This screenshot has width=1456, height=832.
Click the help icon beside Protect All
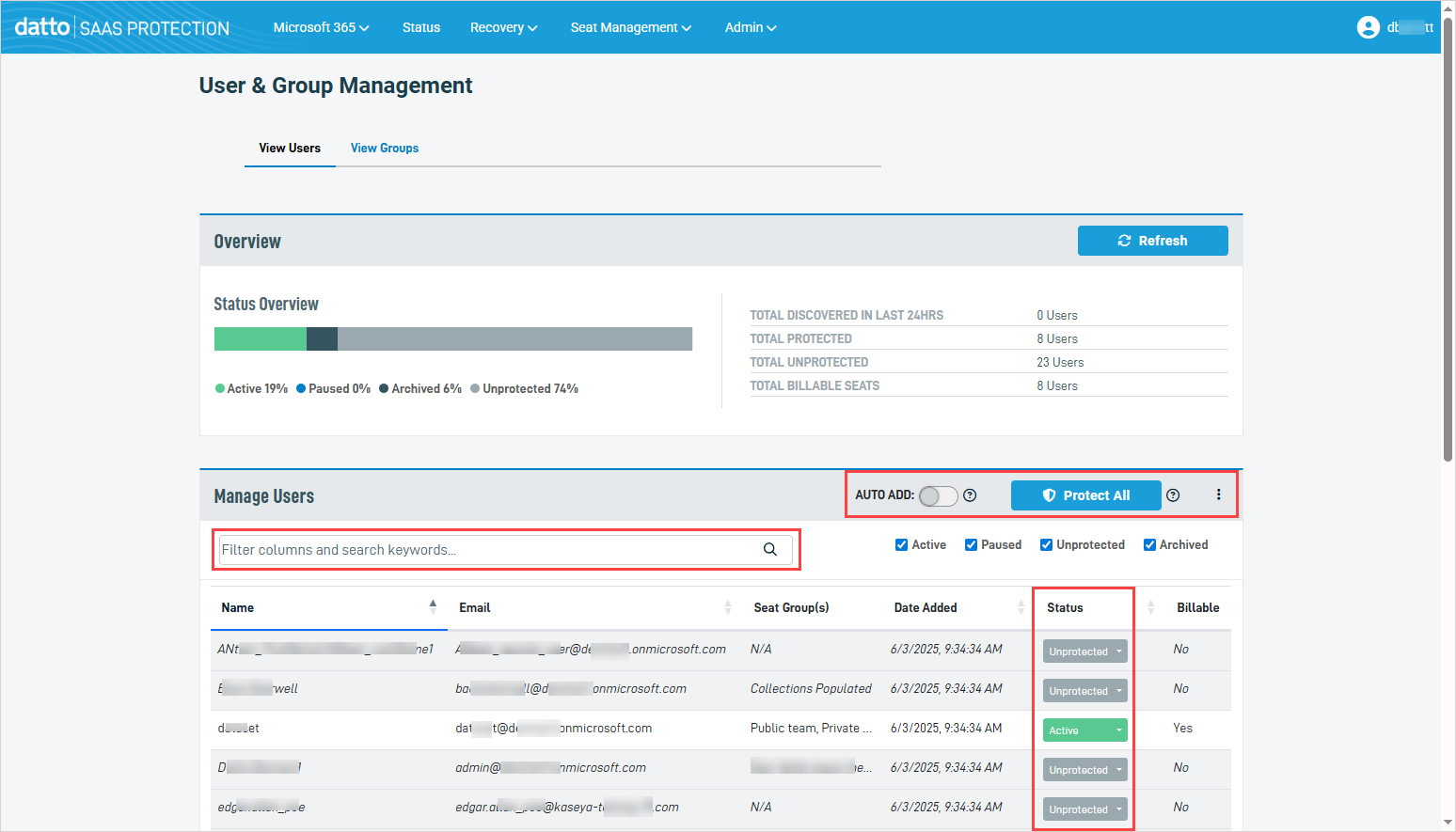(x=1173, y=495)
